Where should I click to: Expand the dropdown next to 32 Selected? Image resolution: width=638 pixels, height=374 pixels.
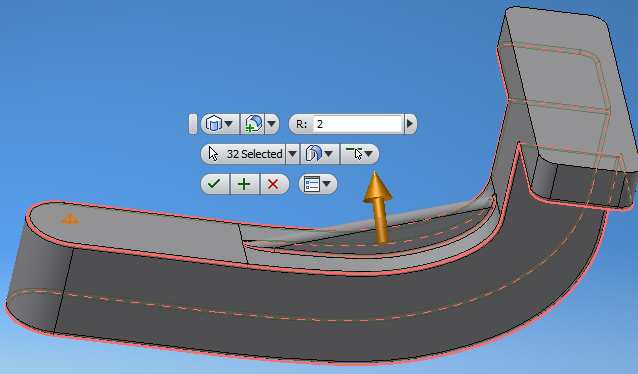(292, 154)
